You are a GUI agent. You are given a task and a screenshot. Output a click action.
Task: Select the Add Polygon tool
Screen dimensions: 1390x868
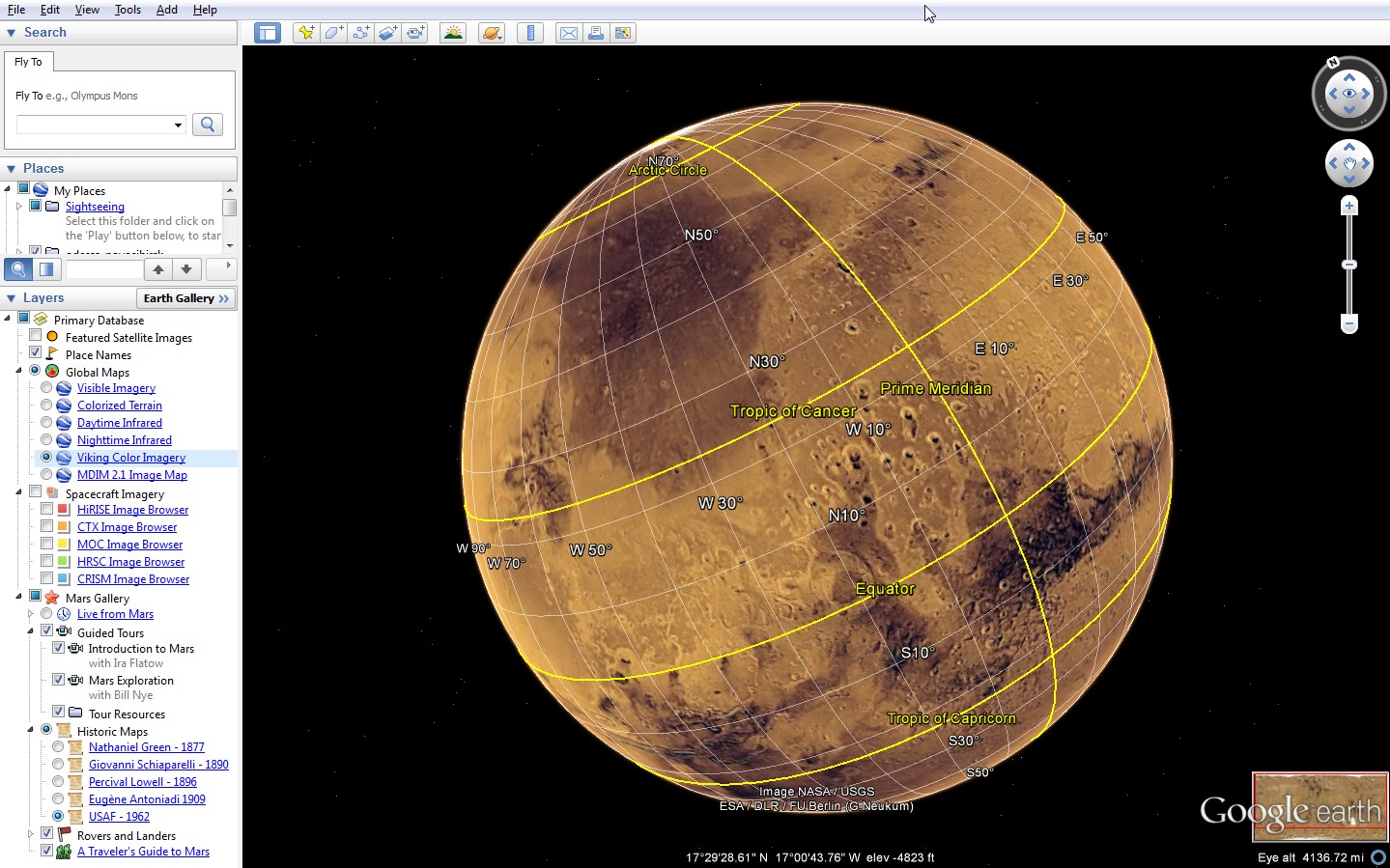coord(333,32)
